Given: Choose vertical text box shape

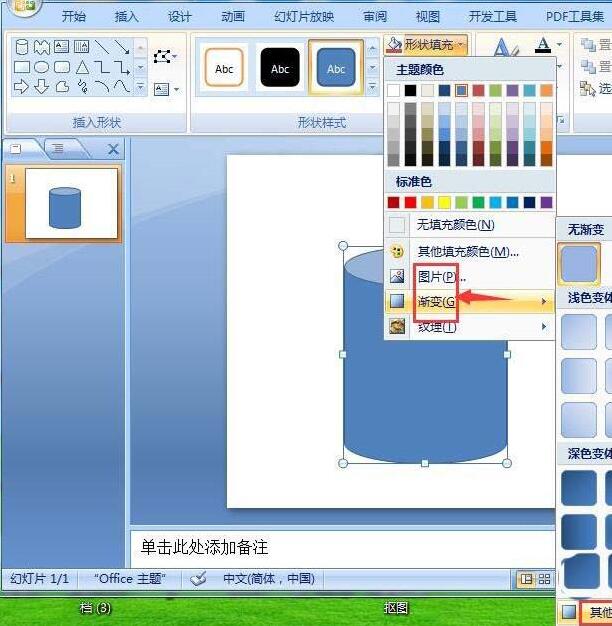Looking at the screenshot, I should 81,46.
